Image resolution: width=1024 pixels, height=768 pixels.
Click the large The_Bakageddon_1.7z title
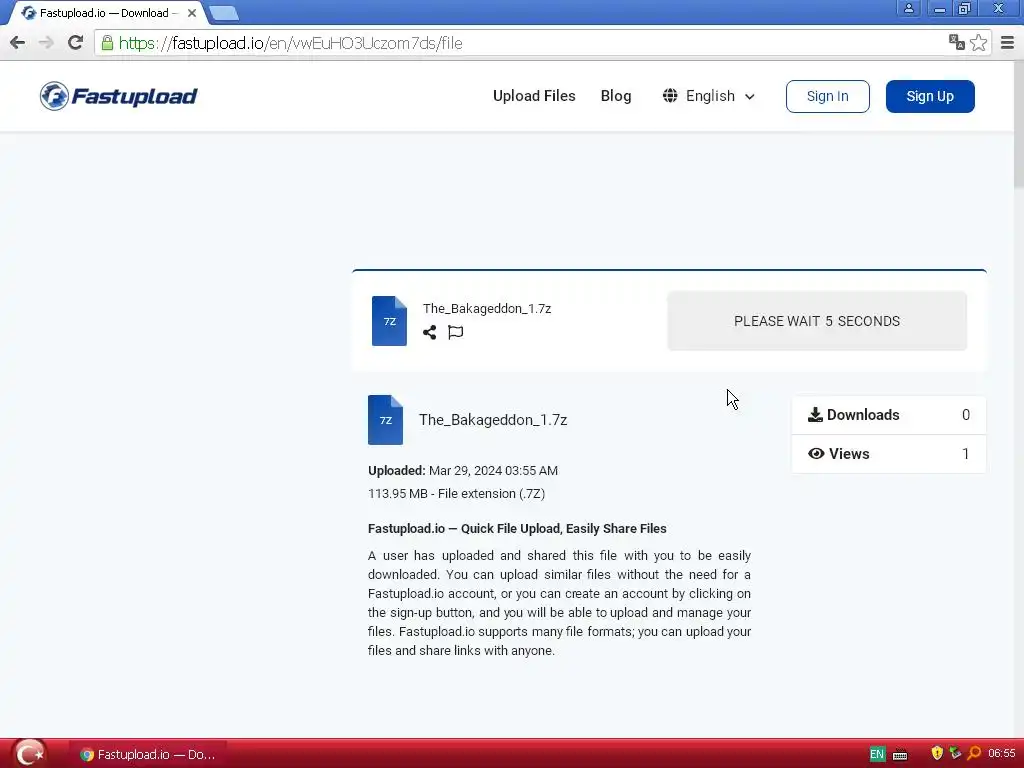tap(493, 420)
